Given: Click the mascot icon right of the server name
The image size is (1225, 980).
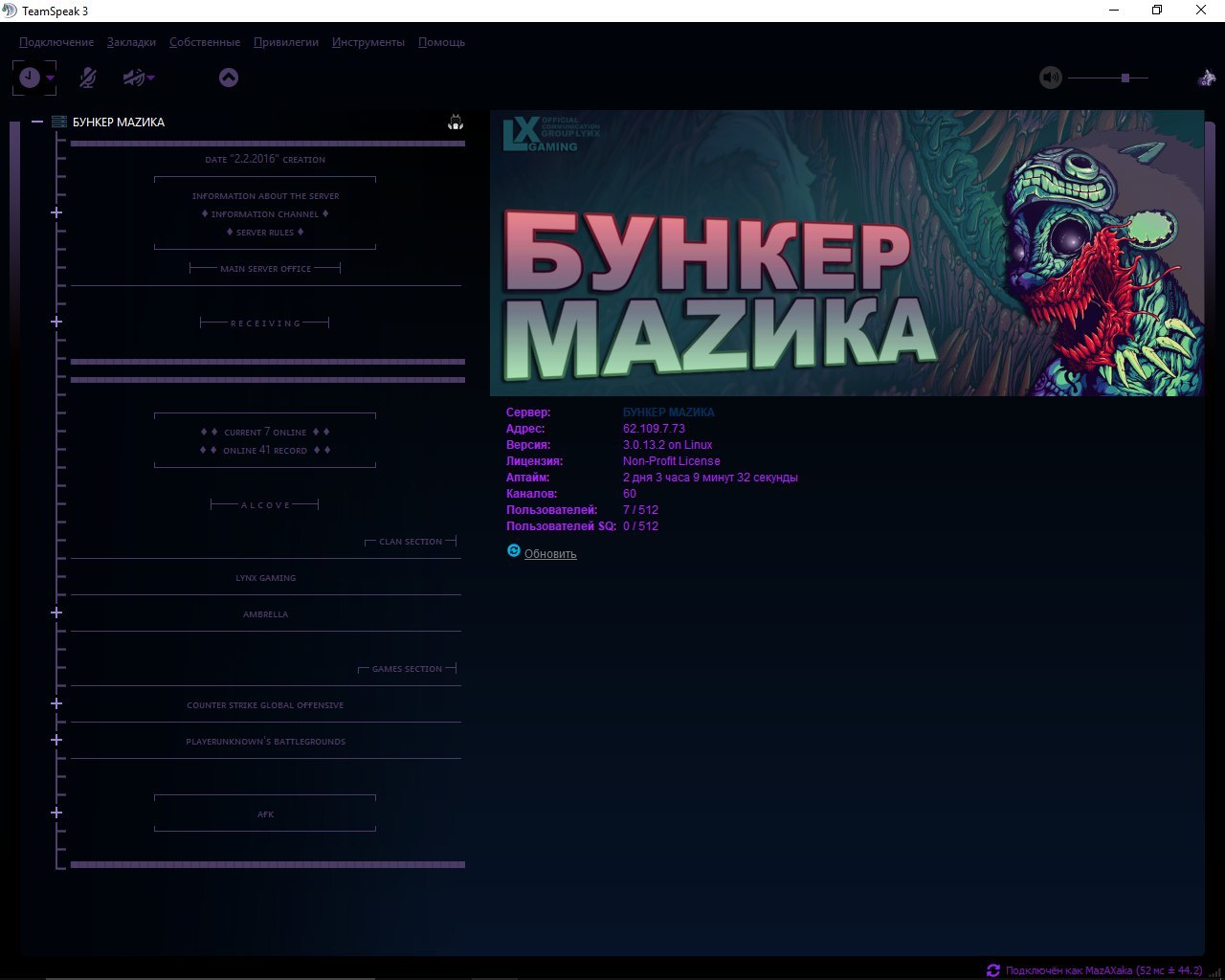Looking at the screenshot, I should point(456,122).
